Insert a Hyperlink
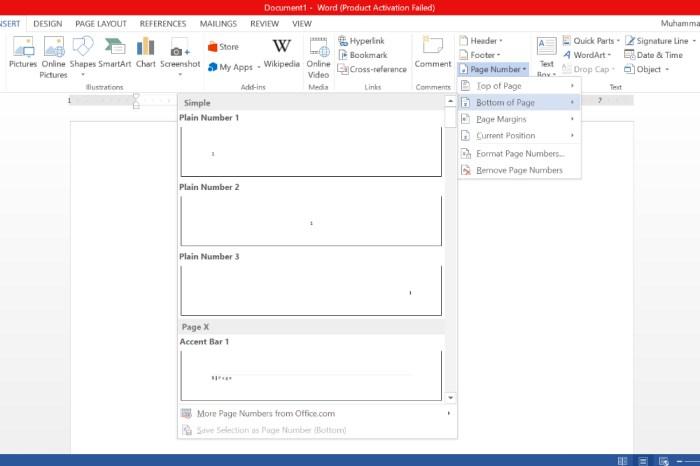 (361, 41)
